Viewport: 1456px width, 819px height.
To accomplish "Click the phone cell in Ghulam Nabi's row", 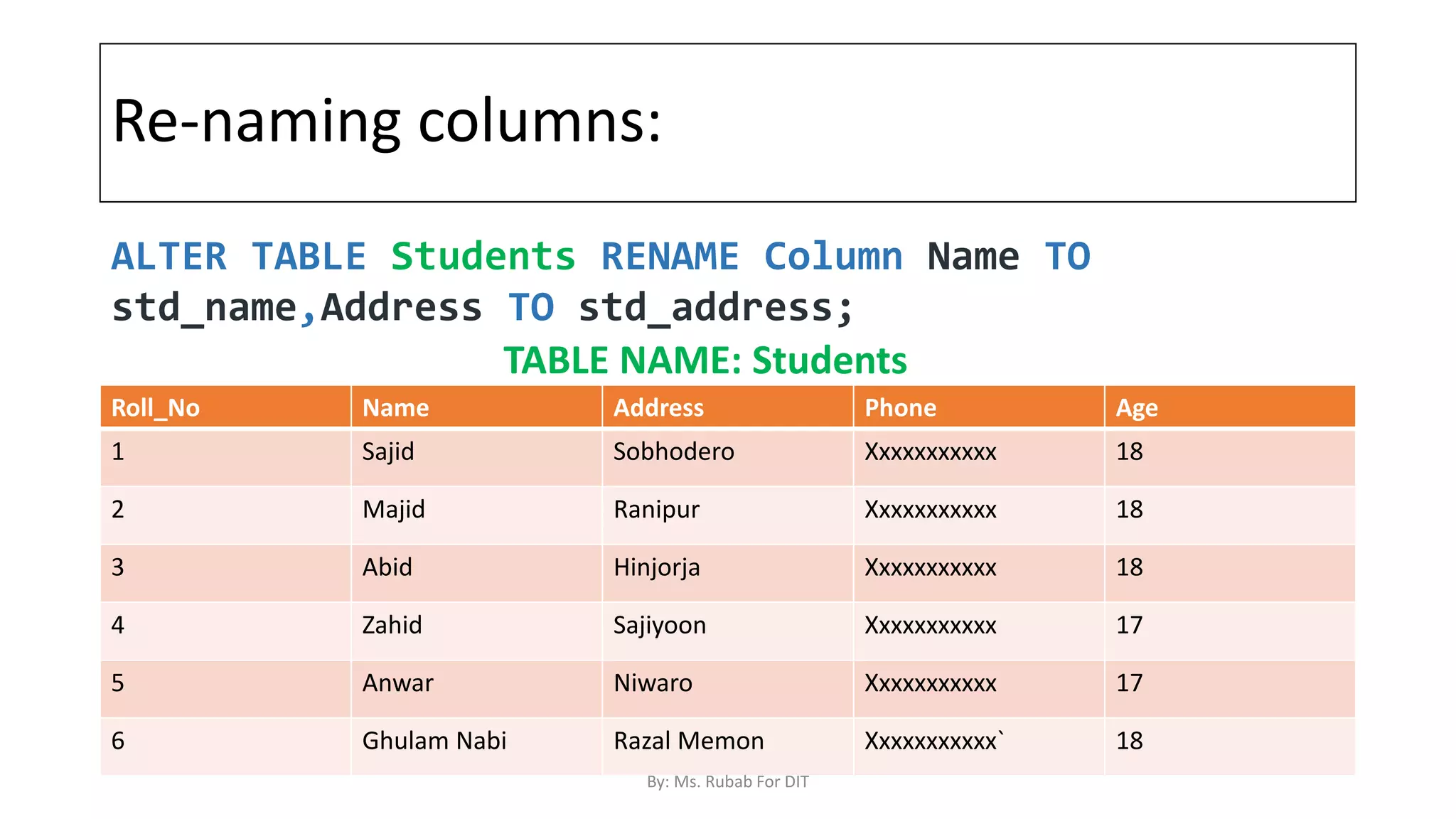I will pyautogui.click(x=978, y=746).
